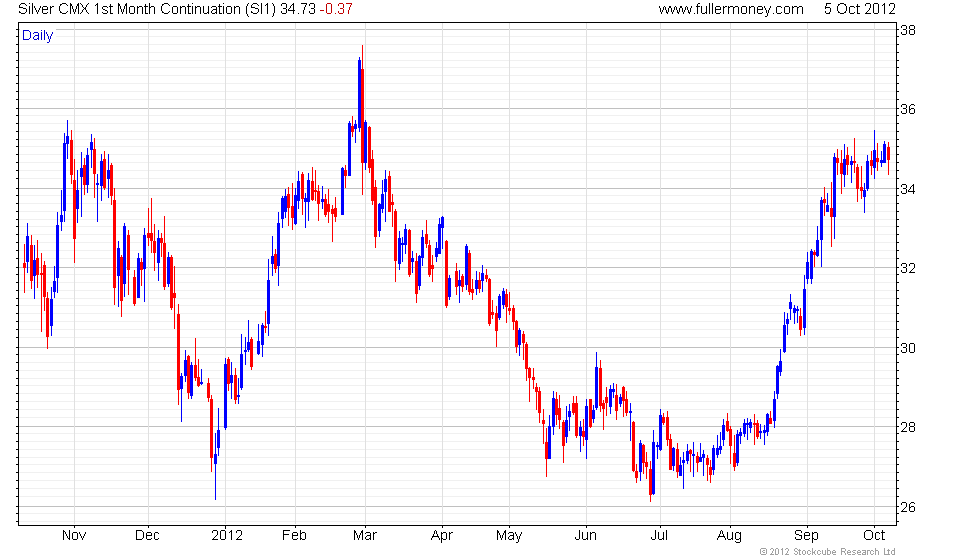Image resolution: width=980 pixels, height=560 pixels.
Task: Click the Nov month label on time axis
Action: [x=74, y=536]
